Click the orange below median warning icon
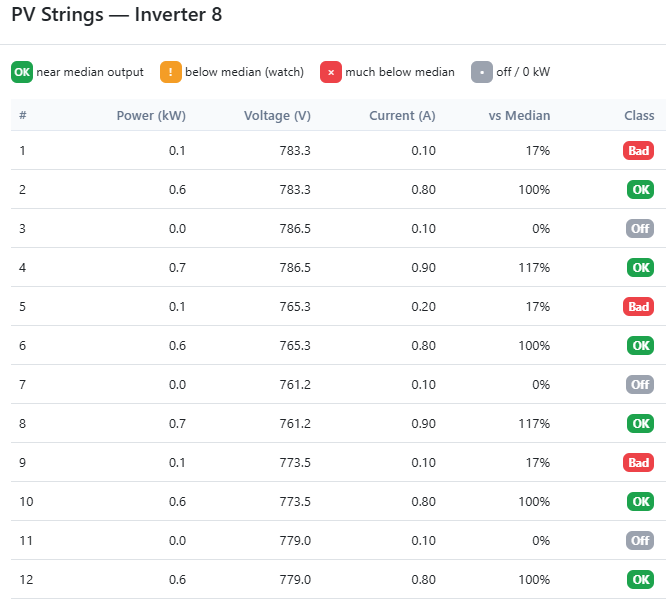 tap(171, 72)
